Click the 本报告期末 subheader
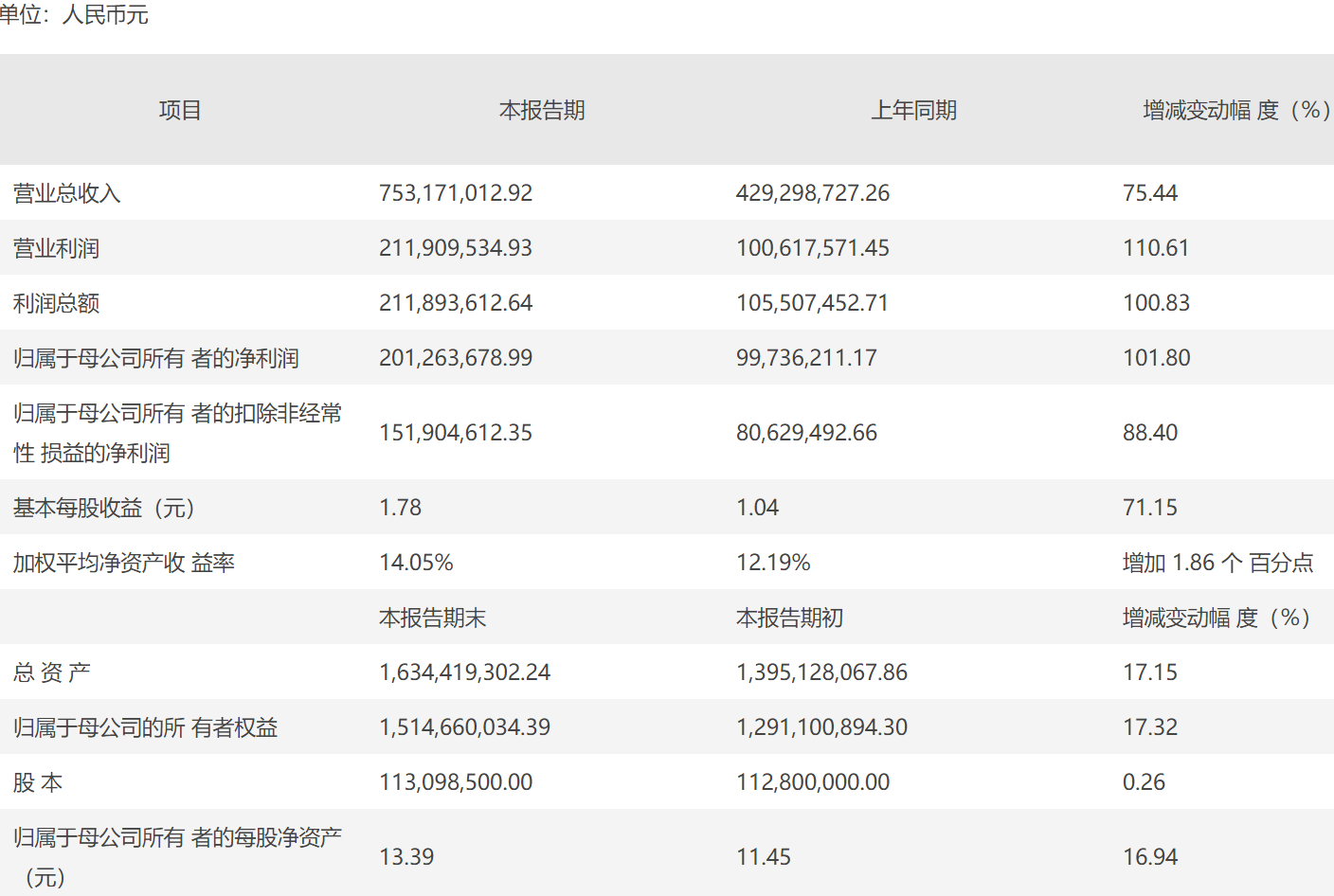Image resolution: width=1334 pixels, height=896 pixels. point(432,618)
